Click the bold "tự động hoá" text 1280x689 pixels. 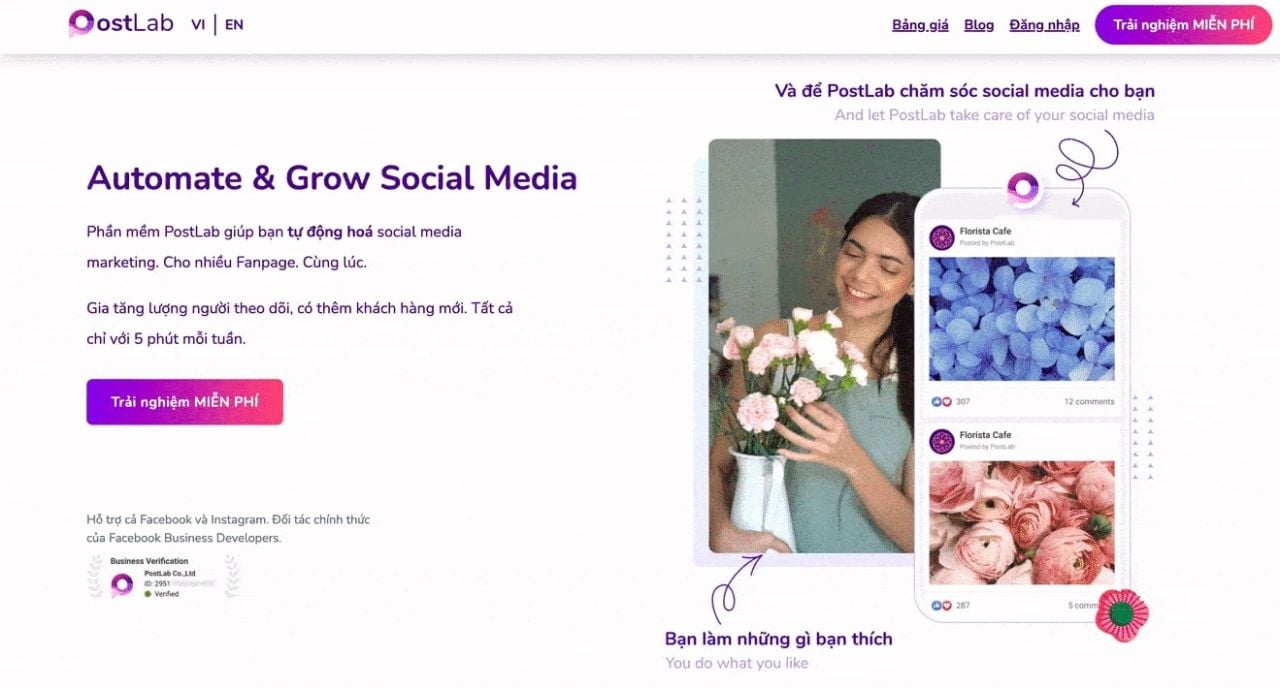click(330, 232)
